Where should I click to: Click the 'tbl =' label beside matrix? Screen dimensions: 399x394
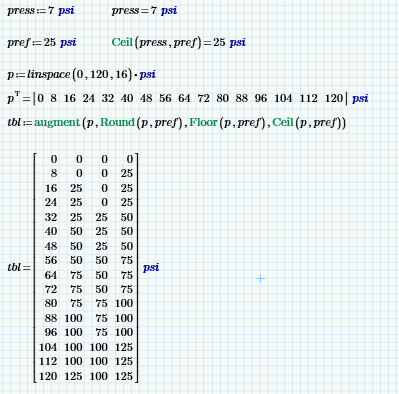pos(19,267)
